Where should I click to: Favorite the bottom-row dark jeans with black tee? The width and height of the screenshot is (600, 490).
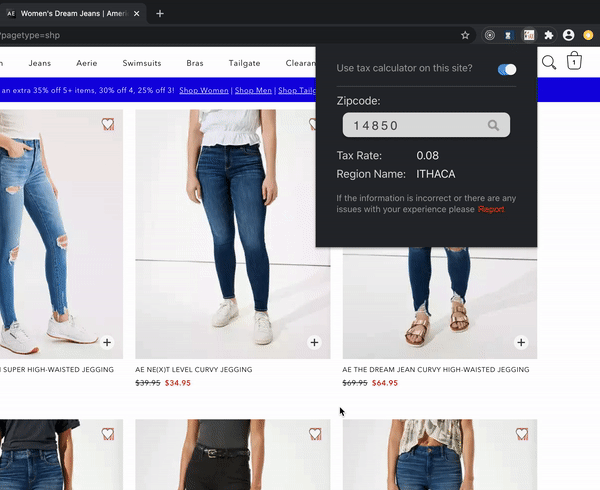(x=108, y=434)
